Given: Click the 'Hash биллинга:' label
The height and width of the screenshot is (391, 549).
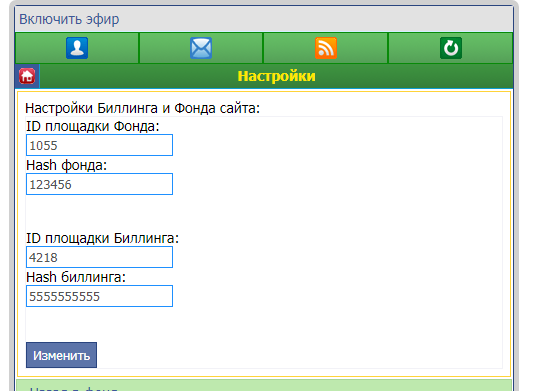Looking at the screenshot, I should tap(76, 277).
